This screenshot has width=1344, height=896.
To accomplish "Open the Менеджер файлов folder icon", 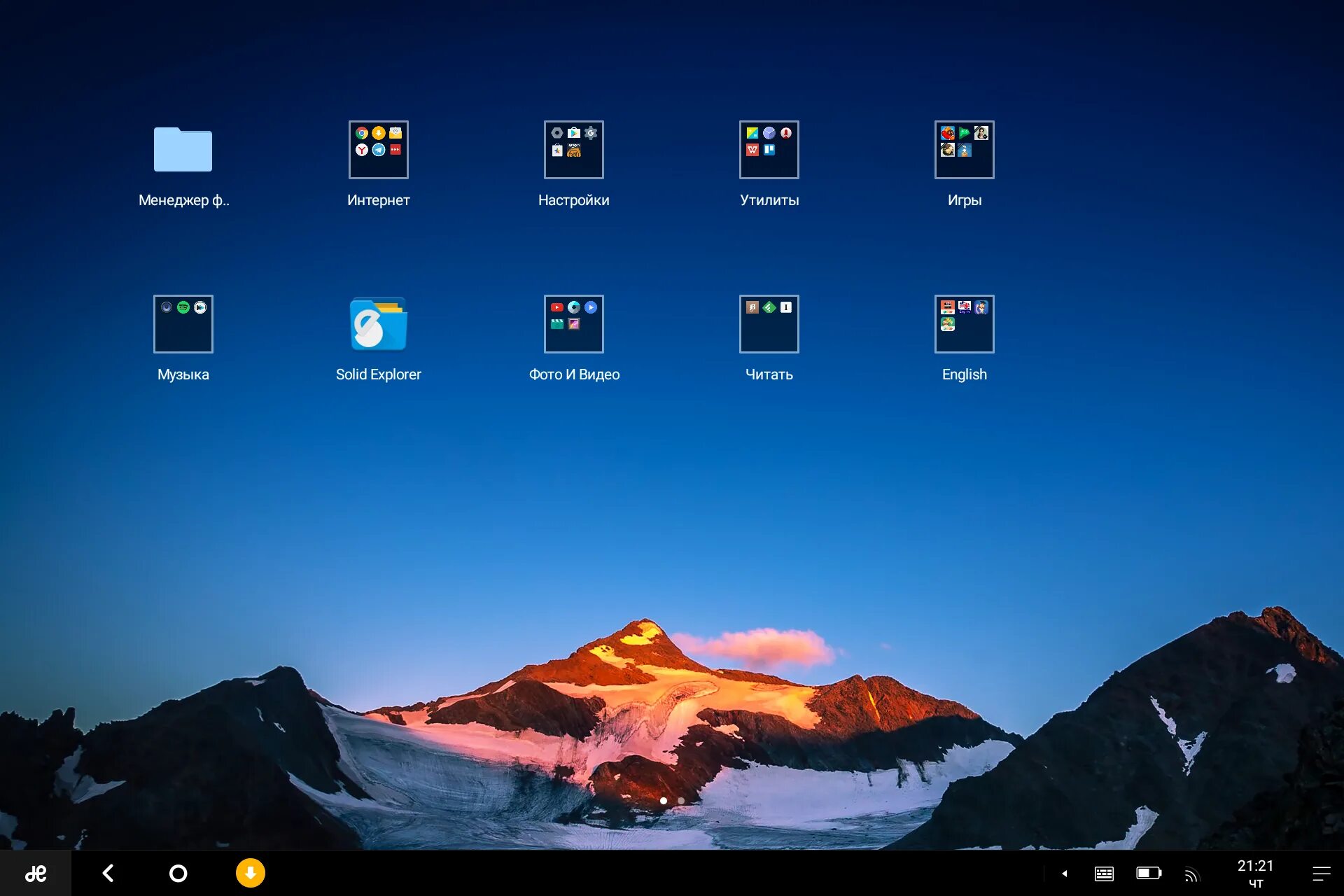I will [x=183, y=150].
